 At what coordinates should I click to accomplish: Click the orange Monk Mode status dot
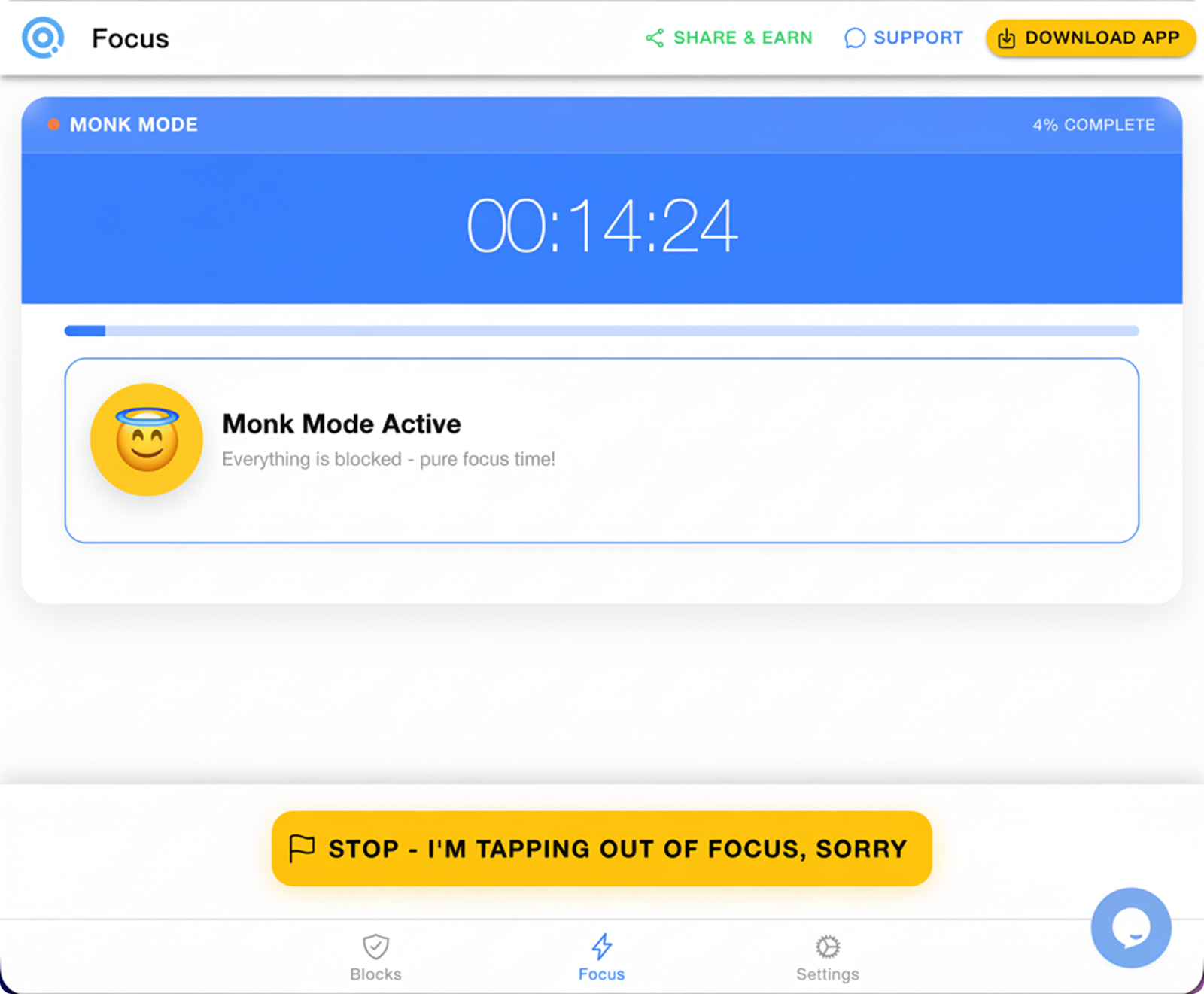53,125
